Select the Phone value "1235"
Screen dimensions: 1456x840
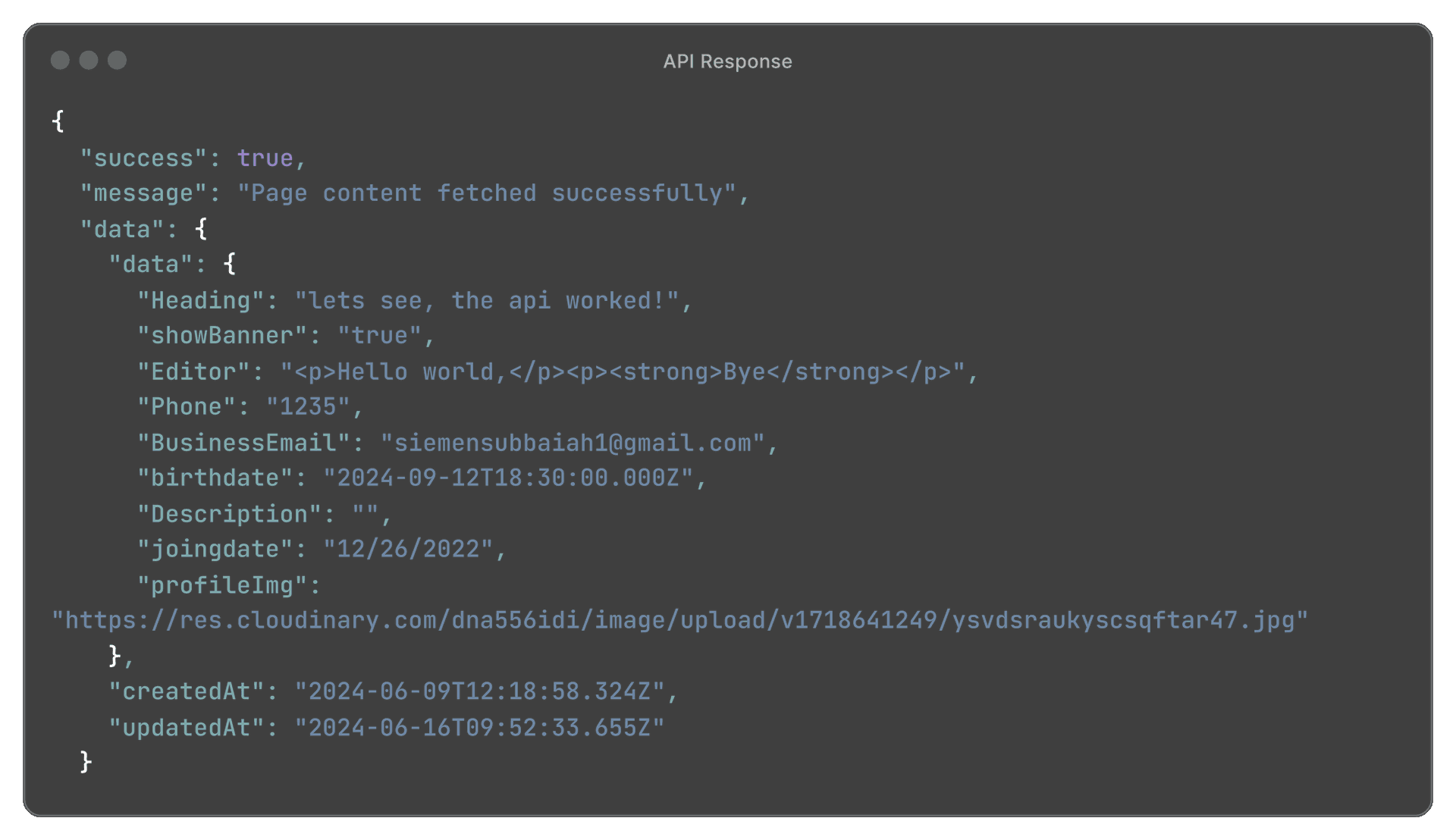click(308, 407)
